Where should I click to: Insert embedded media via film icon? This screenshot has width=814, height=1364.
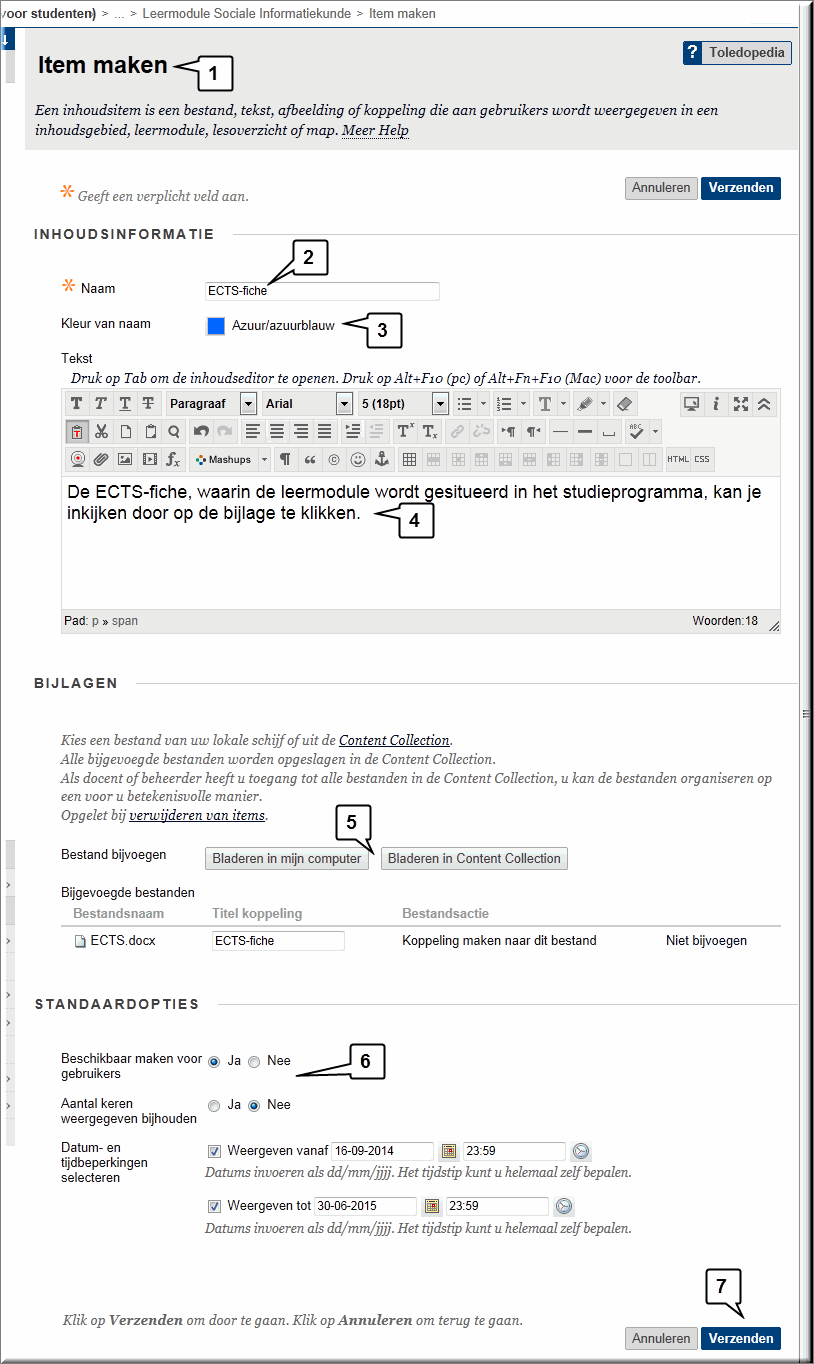pos(149,460)
